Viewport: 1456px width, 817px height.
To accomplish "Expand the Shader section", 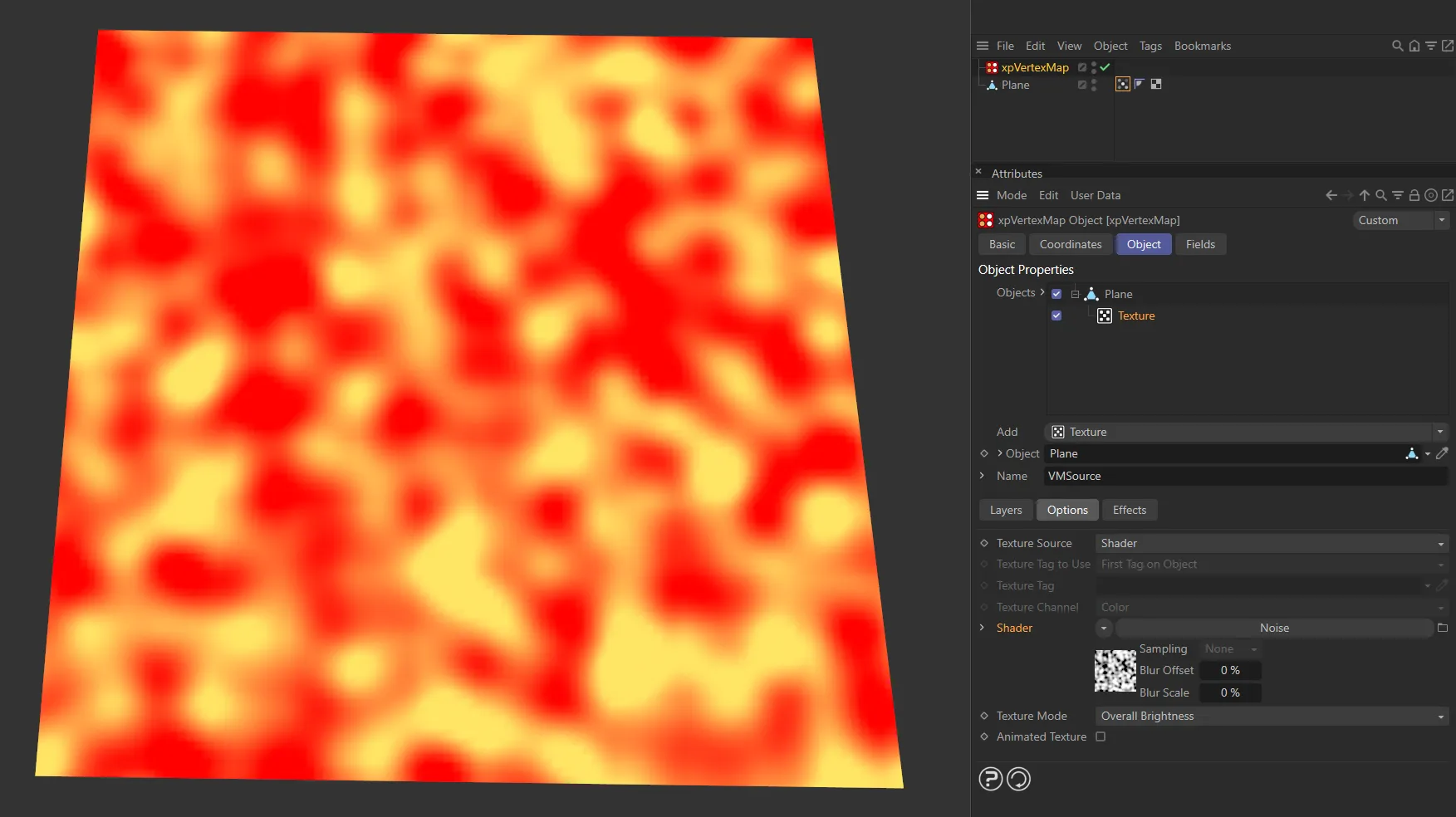I will pos(983,628).
